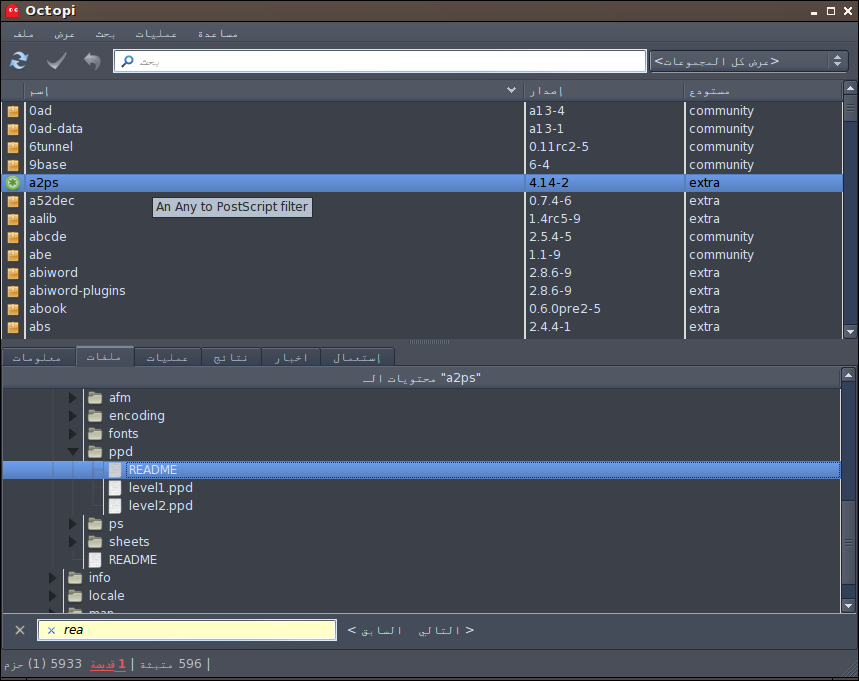Expand the fonts folder
Viewport: 859px width, 681px height.
pyautogui.click(x=72, y=434)
